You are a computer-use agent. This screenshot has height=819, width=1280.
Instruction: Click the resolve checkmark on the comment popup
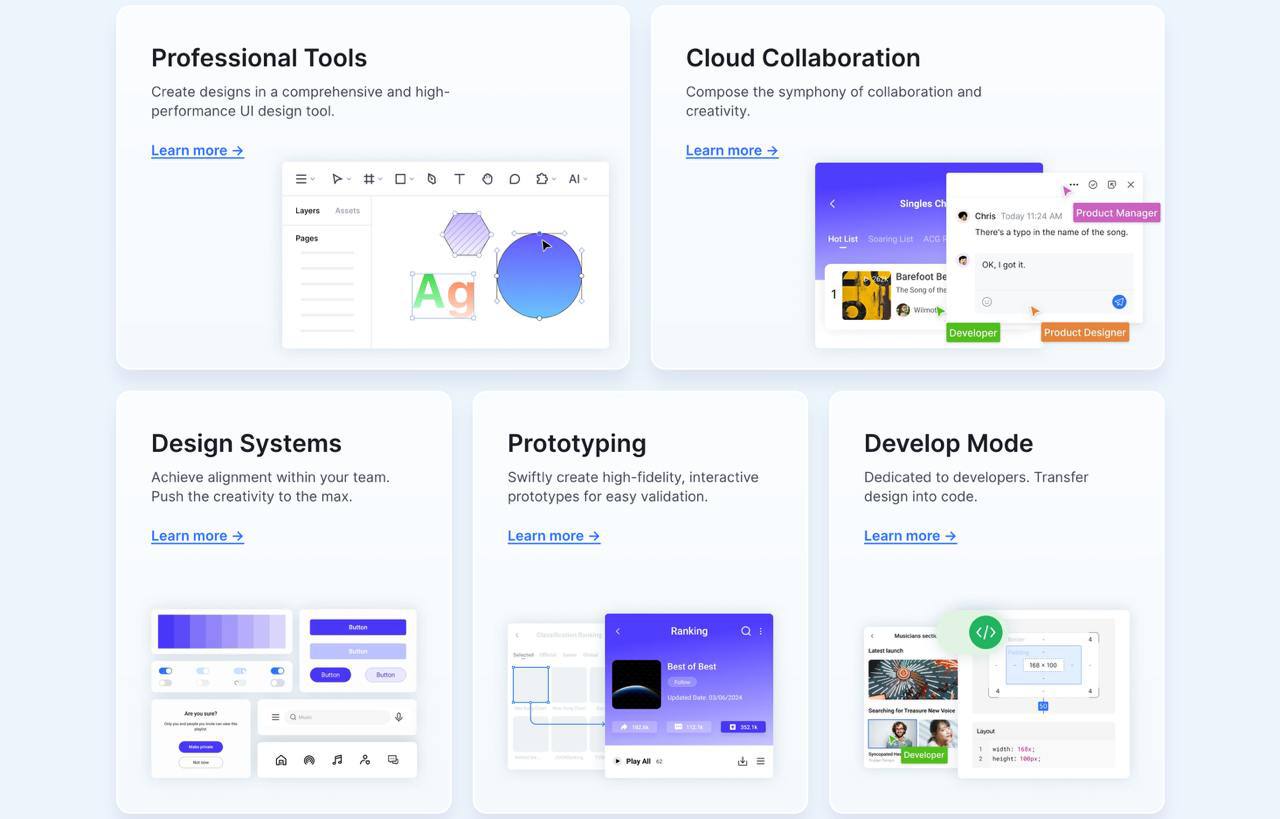pos(1092,185)
